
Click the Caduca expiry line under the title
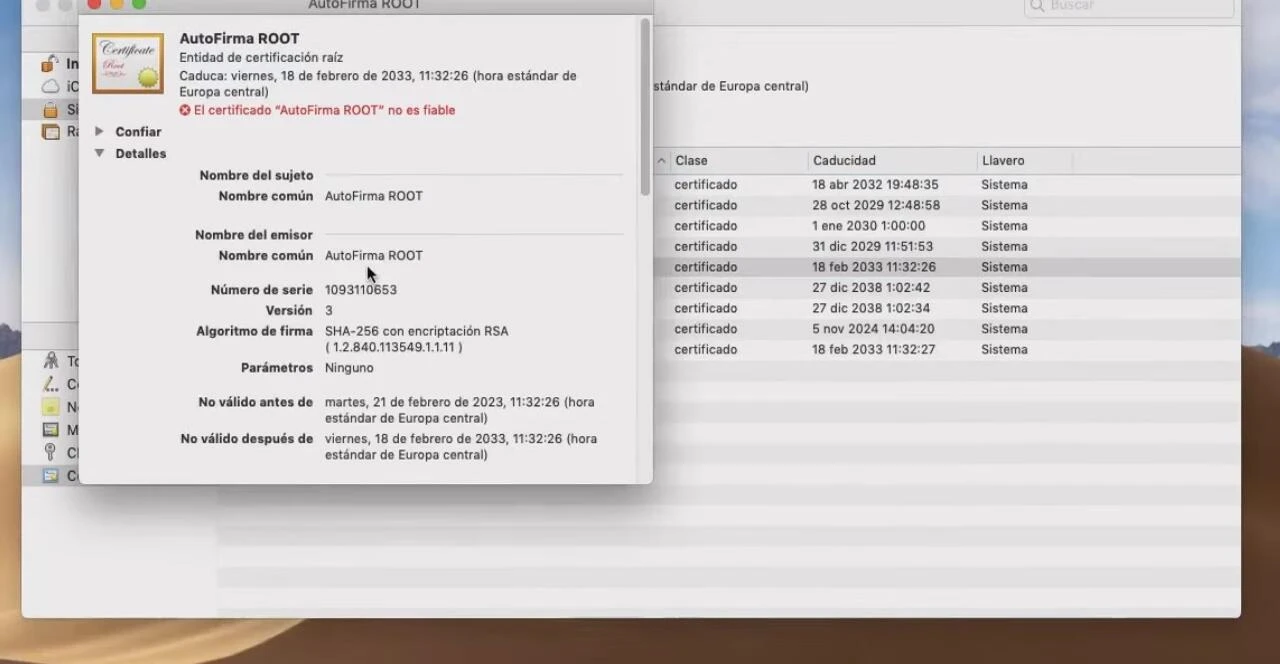378,84
